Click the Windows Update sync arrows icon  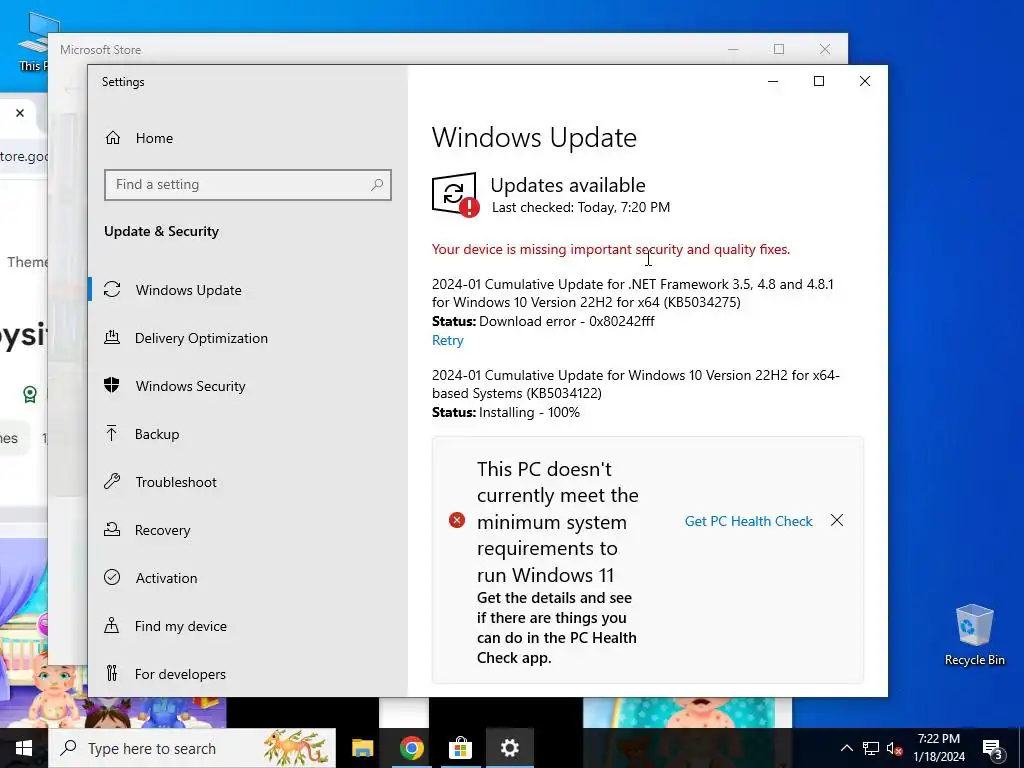coord(112,289)
